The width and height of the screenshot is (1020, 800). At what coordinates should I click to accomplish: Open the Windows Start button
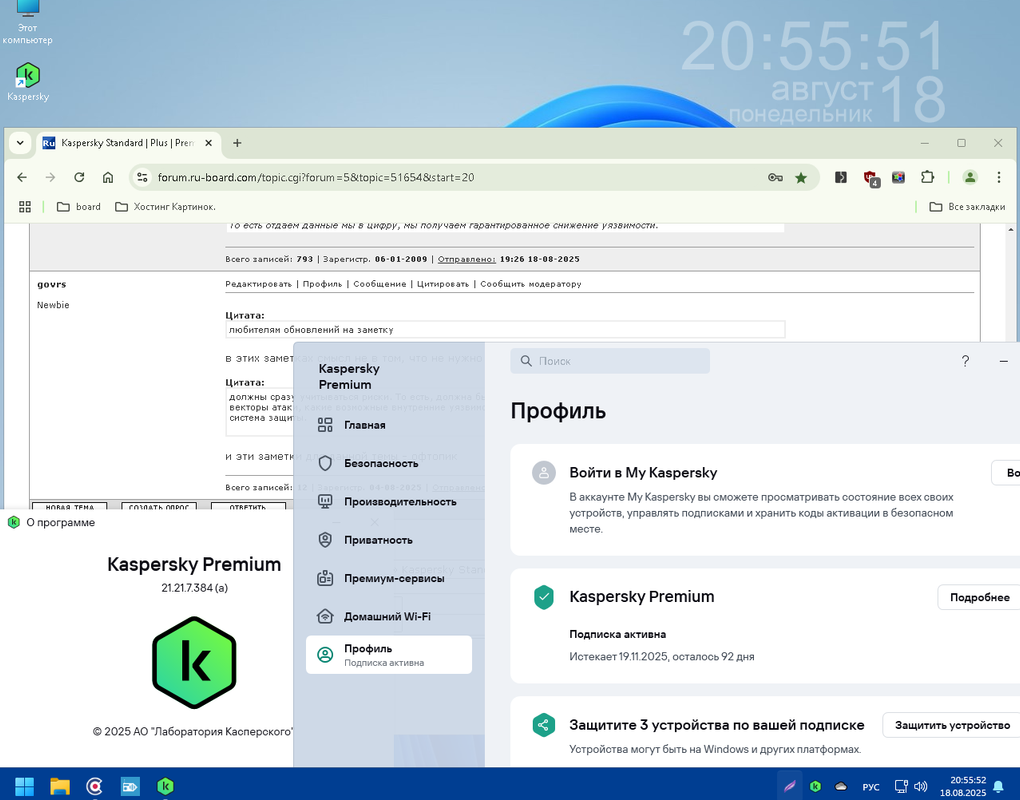click(25, 786)
